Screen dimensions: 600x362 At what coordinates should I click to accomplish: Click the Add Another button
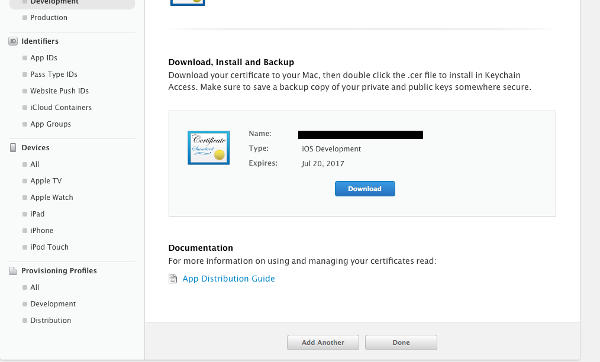(x=323, y=342)
